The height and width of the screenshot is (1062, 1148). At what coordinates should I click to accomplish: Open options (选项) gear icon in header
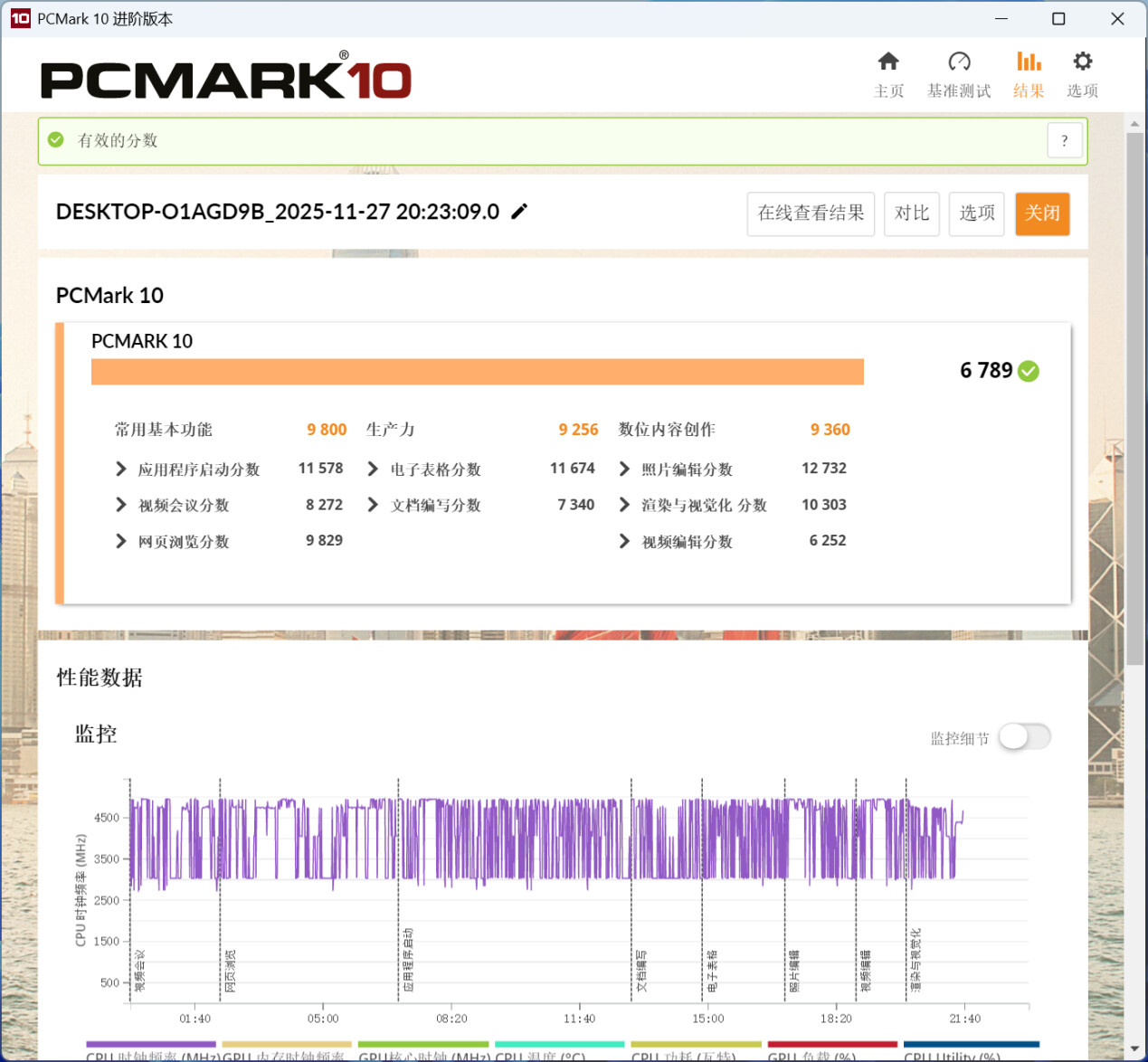pos(1082,62)
